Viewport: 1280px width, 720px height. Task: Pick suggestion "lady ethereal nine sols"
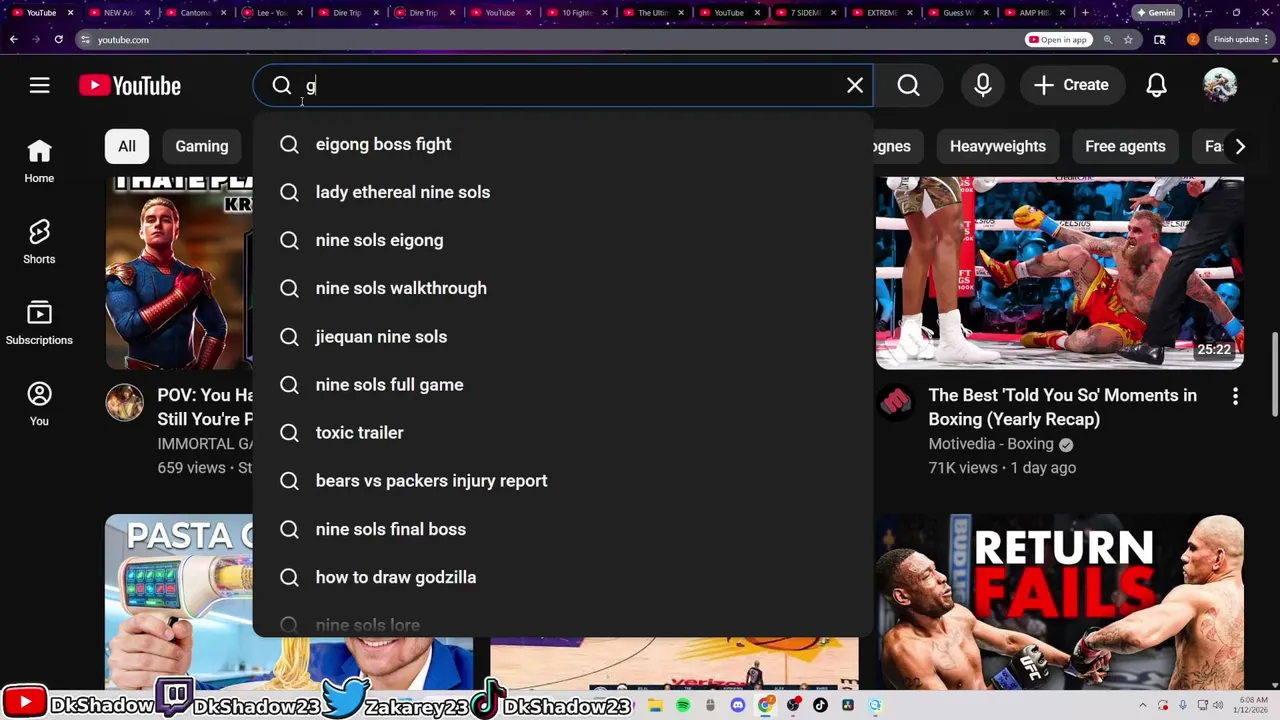coord(562,192)
